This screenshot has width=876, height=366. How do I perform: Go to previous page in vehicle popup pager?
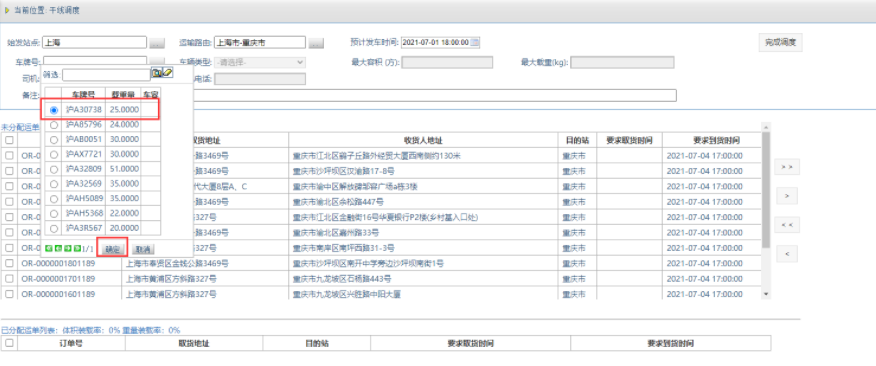pos(58,249)
